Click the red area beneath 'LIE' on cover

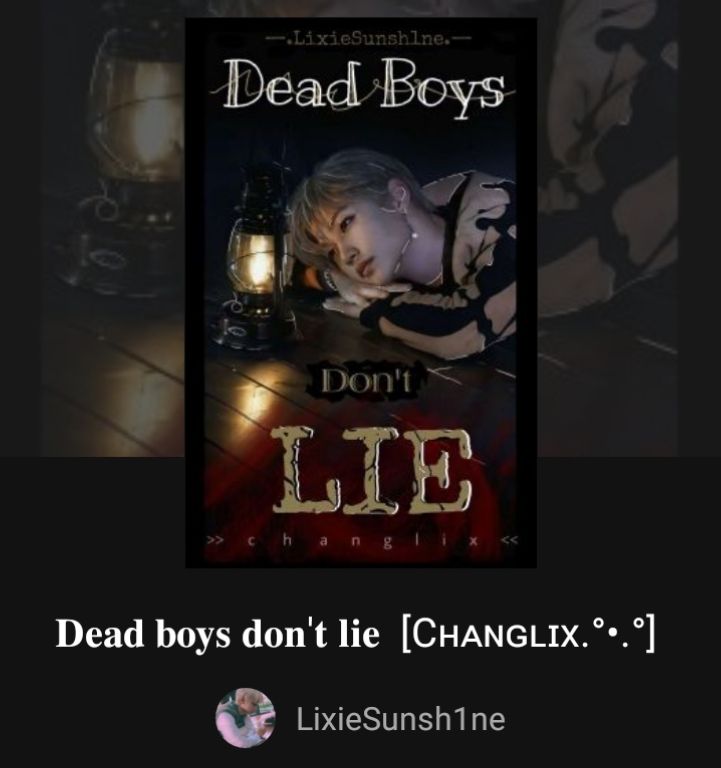click(x=361, y=527)
